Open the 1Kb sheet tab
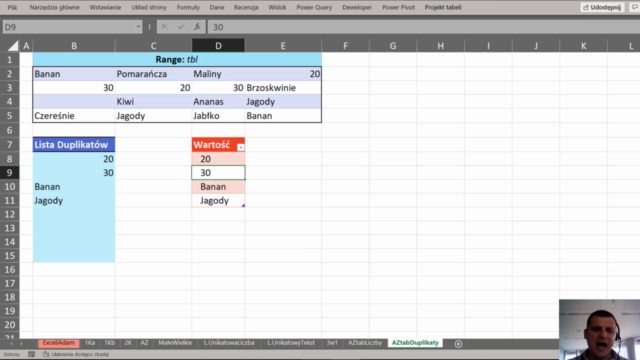640x360 pixels. pos(109,343)
